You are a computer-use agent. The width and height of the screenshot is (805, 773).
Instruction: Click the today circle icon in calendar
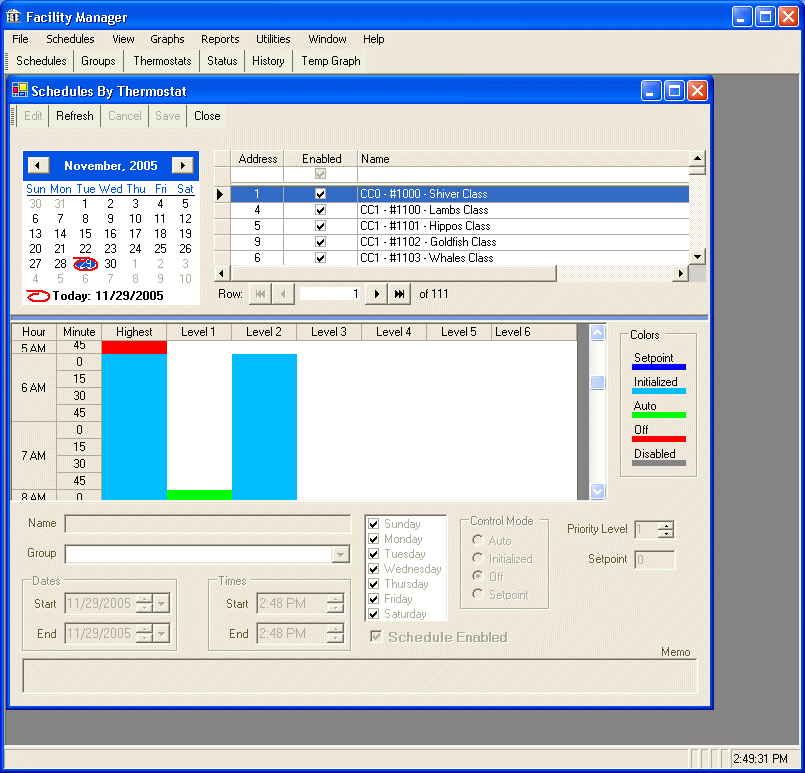coord(37,296)
